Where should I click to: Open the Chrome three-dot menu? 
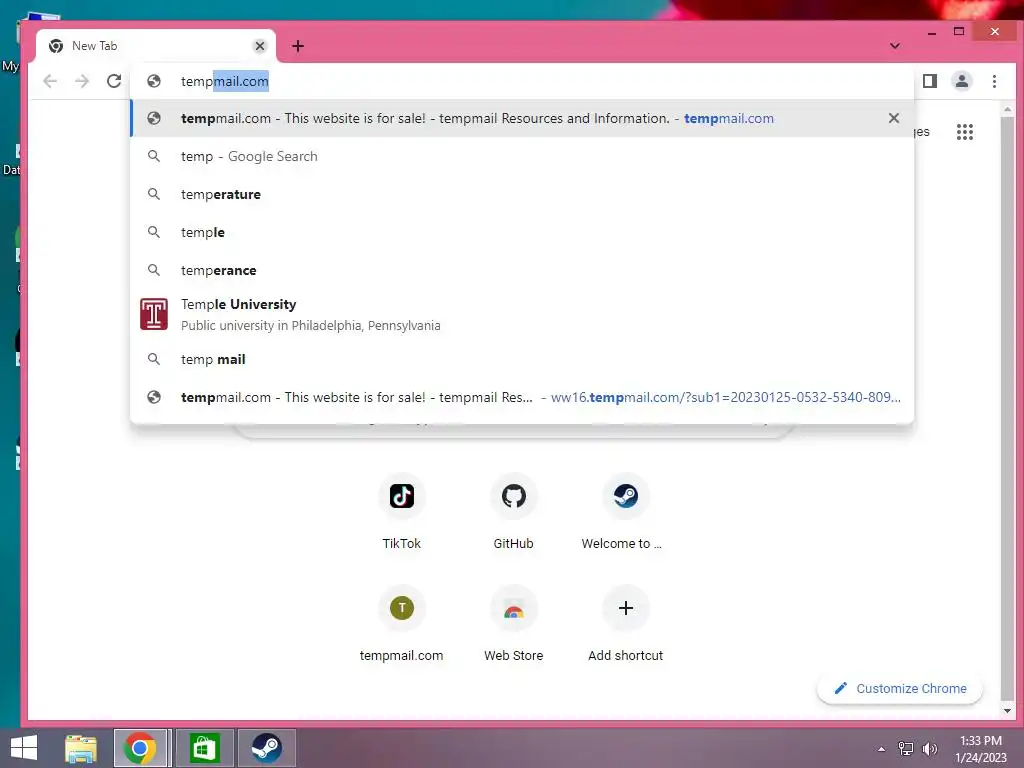[x=994, y=81]
